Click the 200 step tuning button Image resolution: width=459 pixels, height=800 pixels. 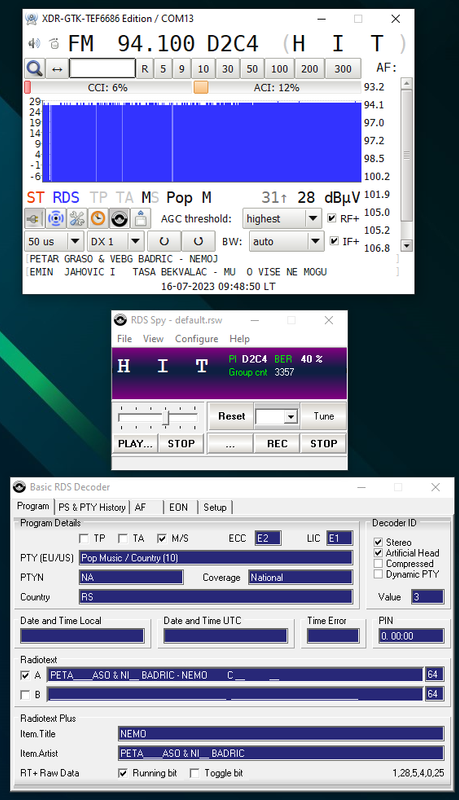point(309,68)
